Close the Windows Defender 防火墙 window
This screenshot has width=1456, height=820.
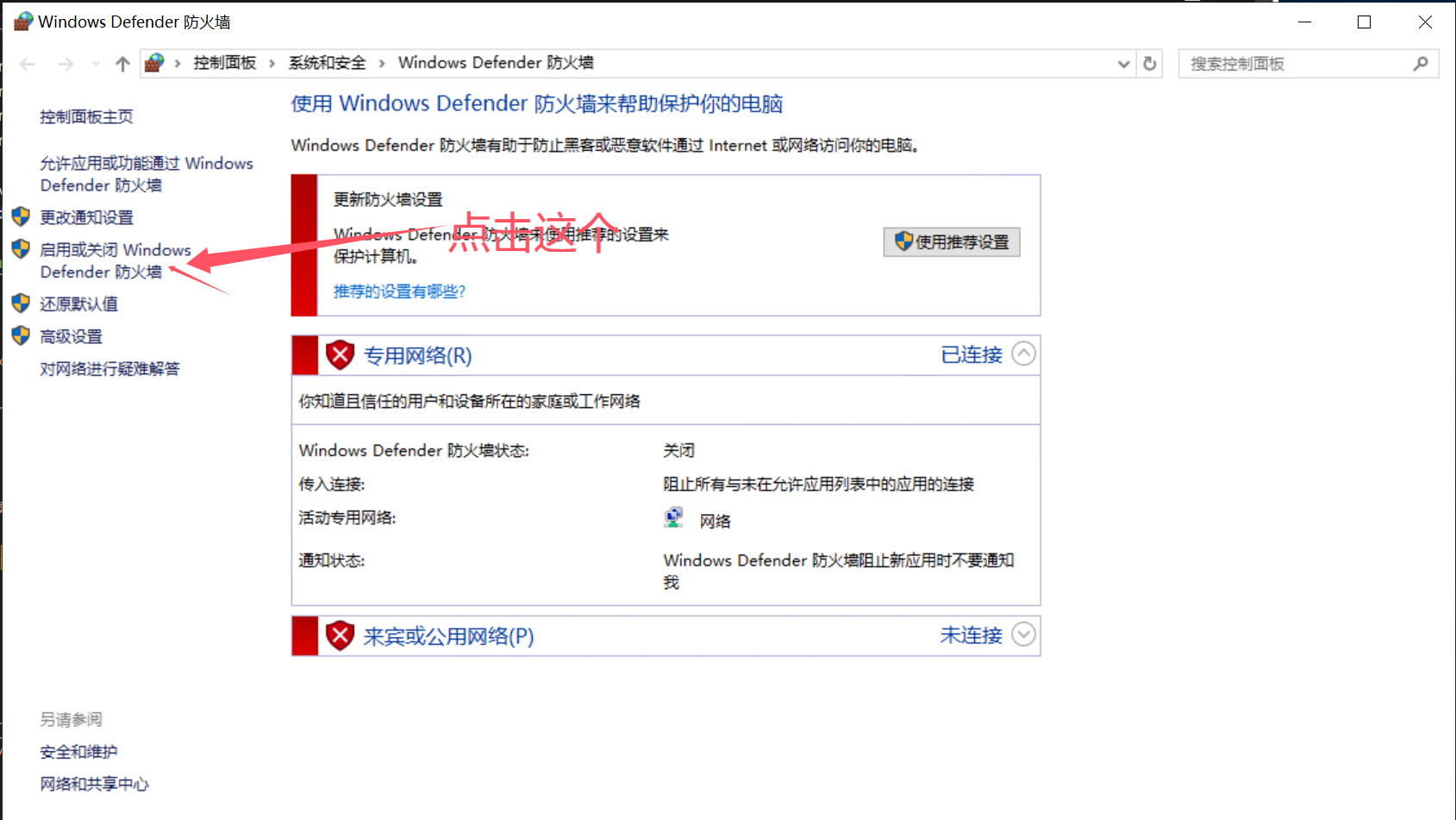click(x=1425, y=22)
